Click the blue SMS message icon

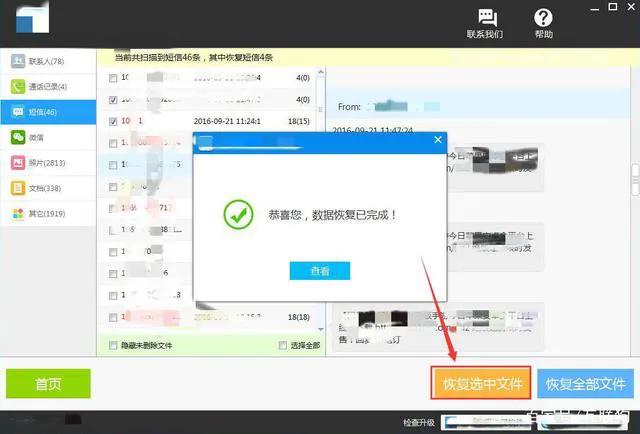click(x=18, y=112)
